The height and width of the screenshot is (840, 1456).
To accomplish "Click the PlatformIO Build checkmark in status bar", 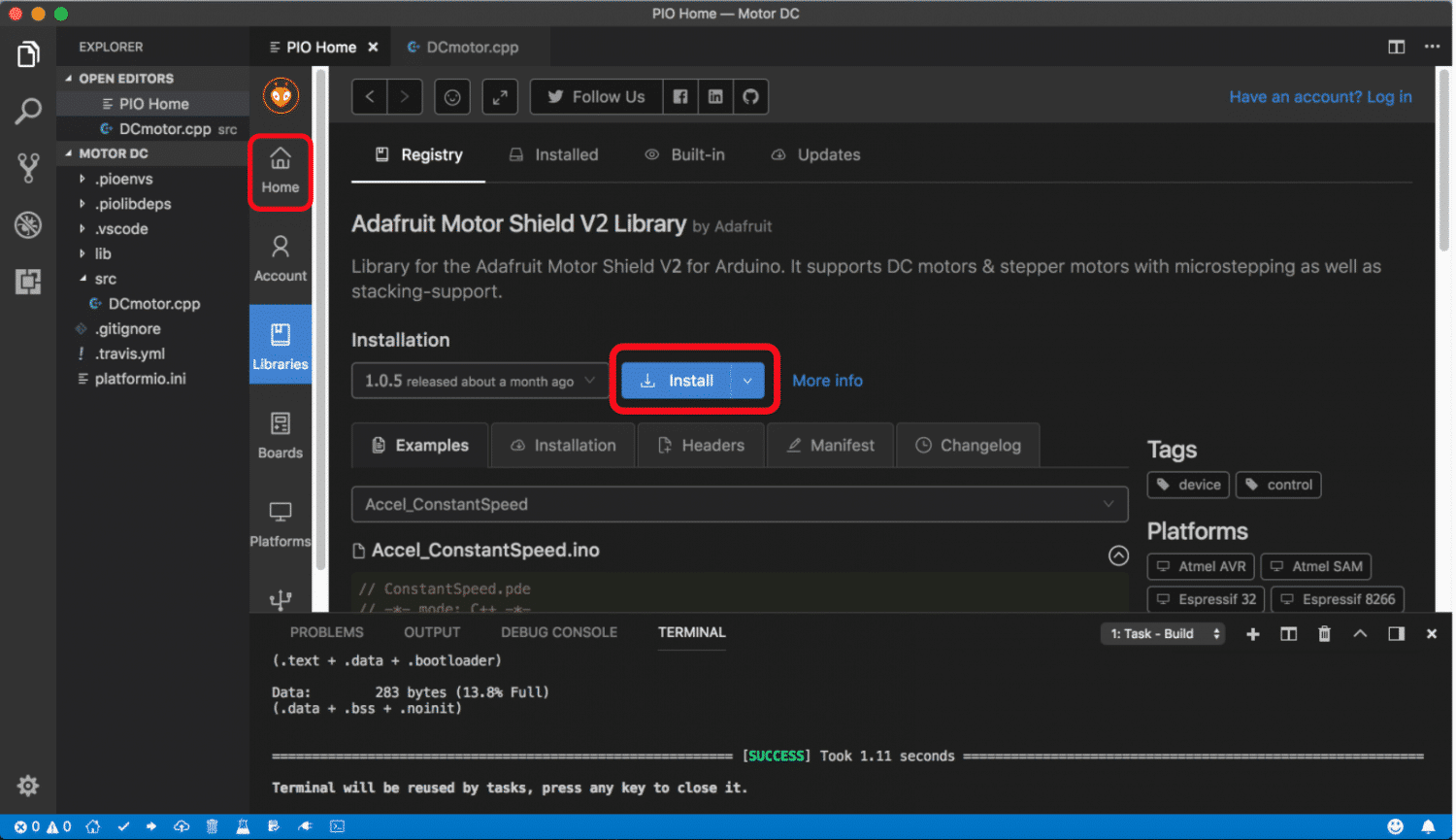I will [123, 826].
